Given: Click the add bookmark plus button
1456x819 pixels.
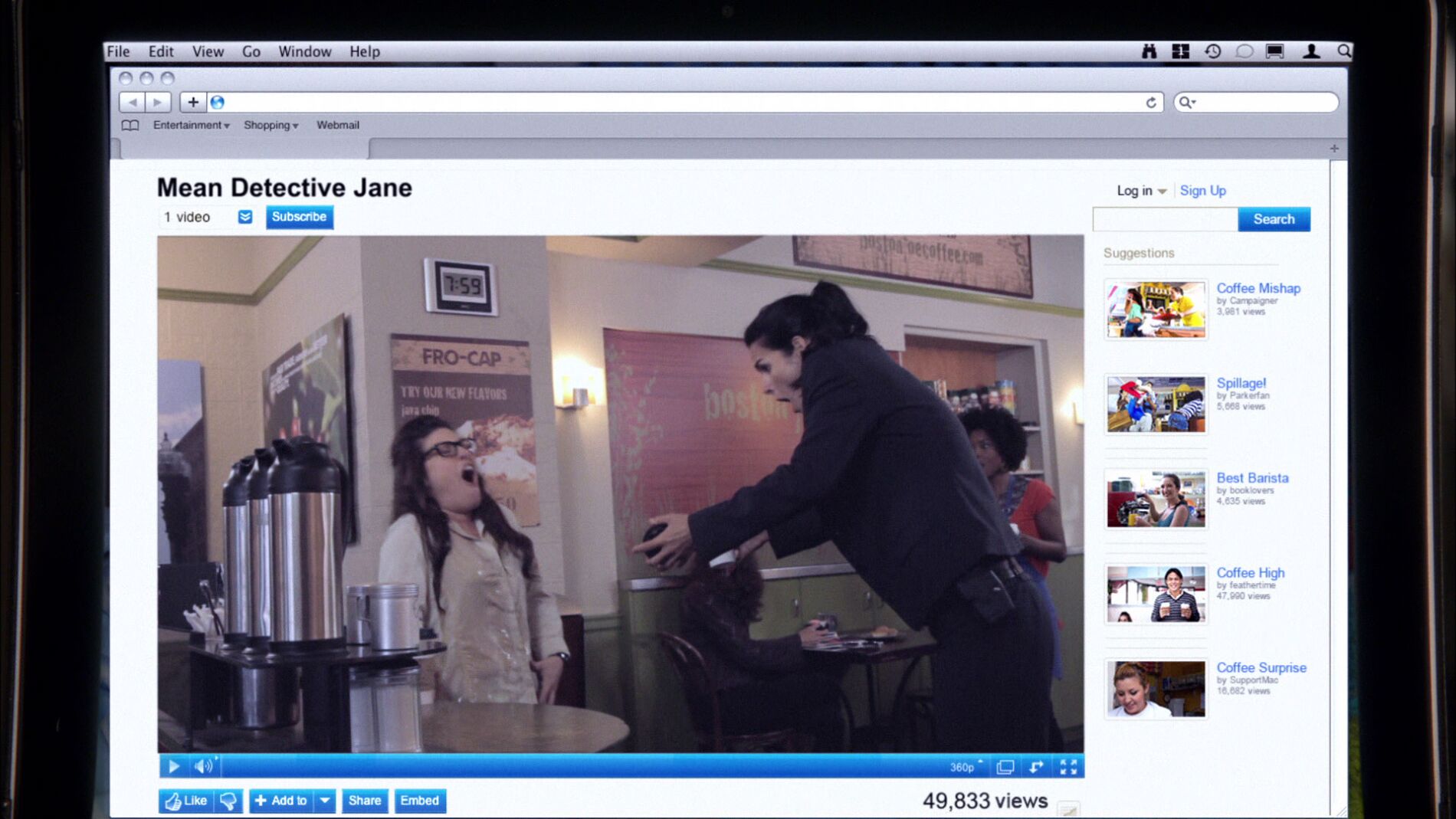Looking at the screenshot, I should [193, 102].
